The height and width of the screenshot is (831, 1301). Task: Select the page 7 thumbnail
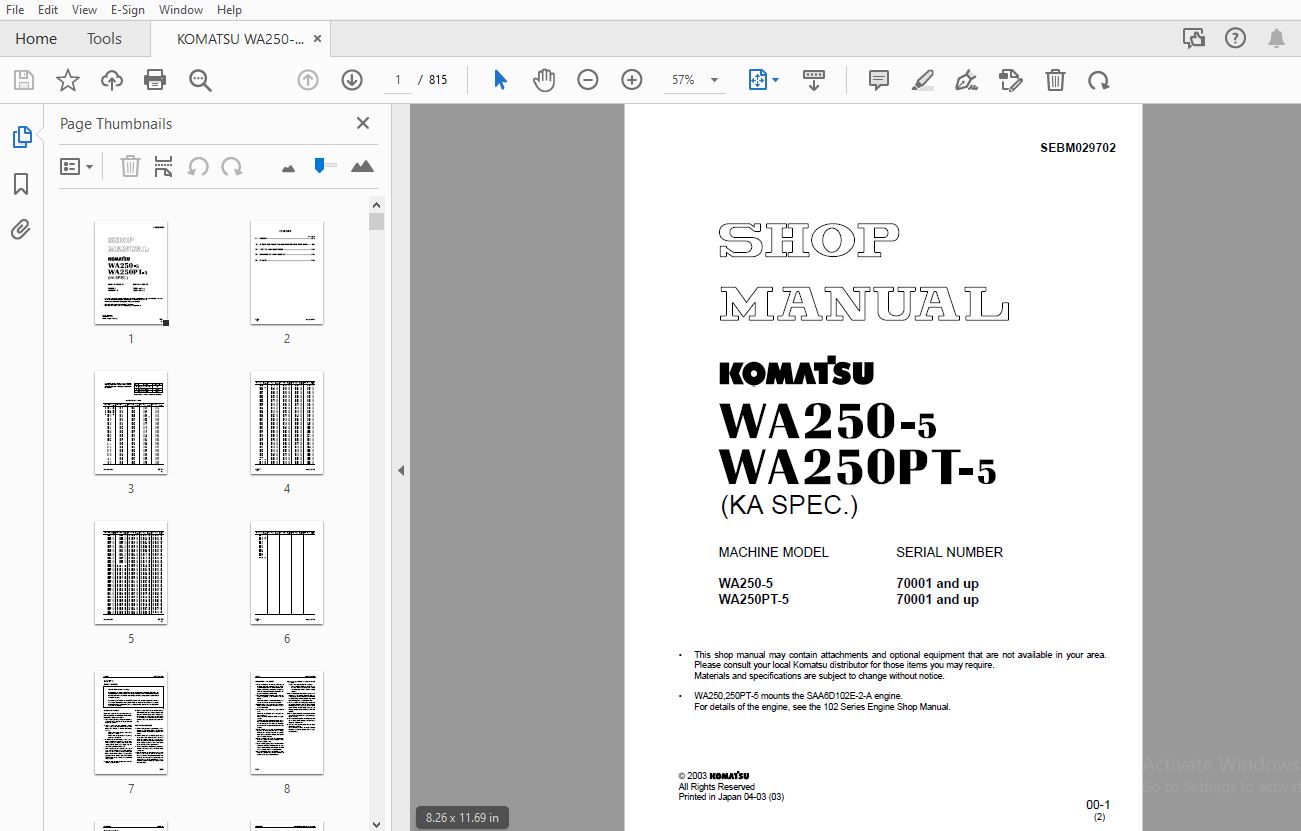pos(131,723)
